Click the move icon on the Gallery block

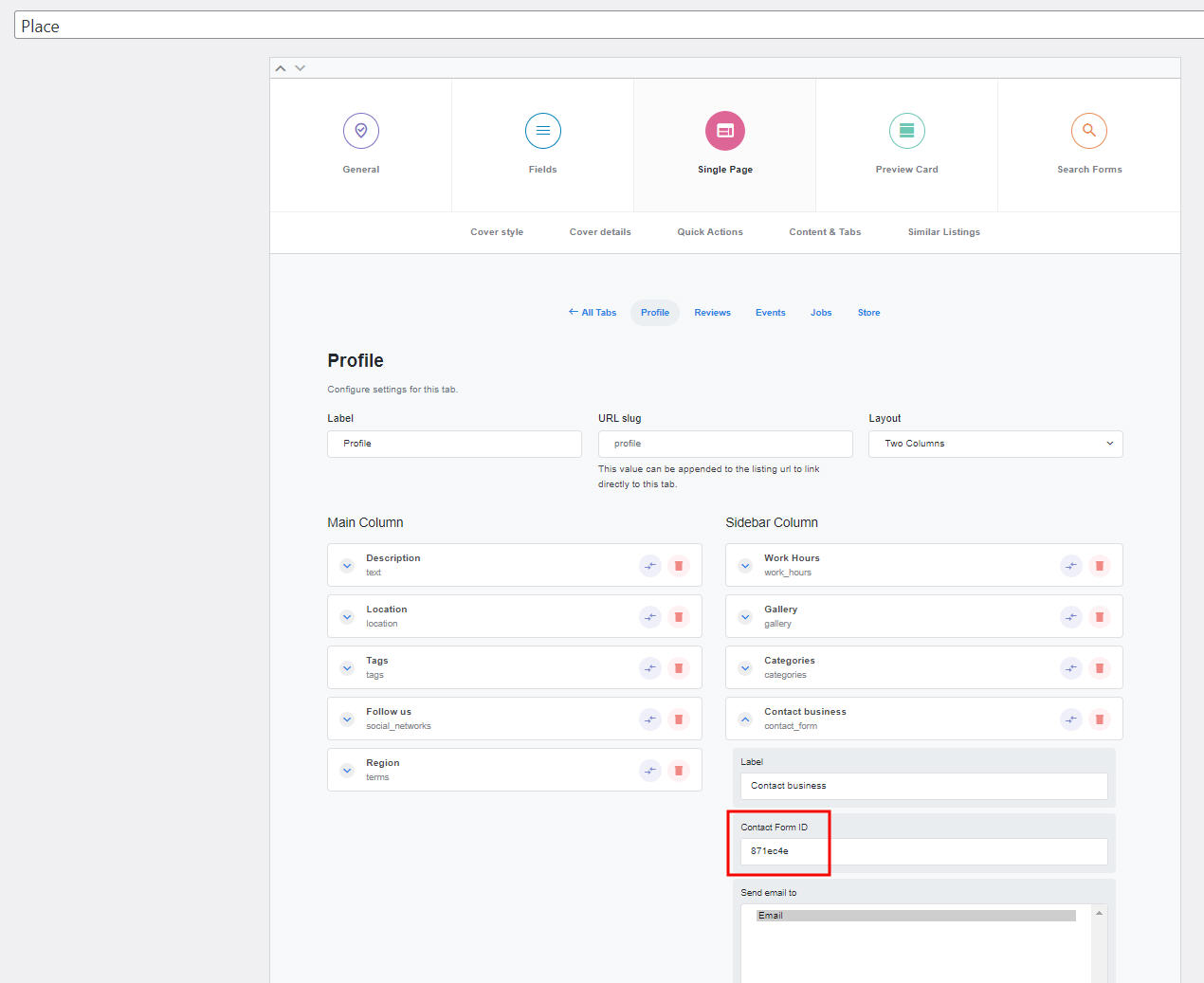[1071, 617]
